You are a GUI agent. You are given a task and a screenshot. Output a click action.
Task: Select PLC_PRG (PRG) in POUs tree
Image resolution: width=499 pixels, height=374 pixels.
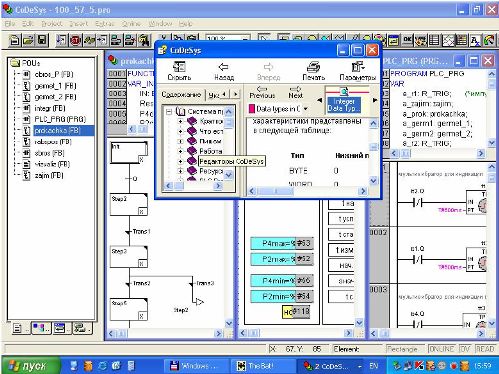60,119
